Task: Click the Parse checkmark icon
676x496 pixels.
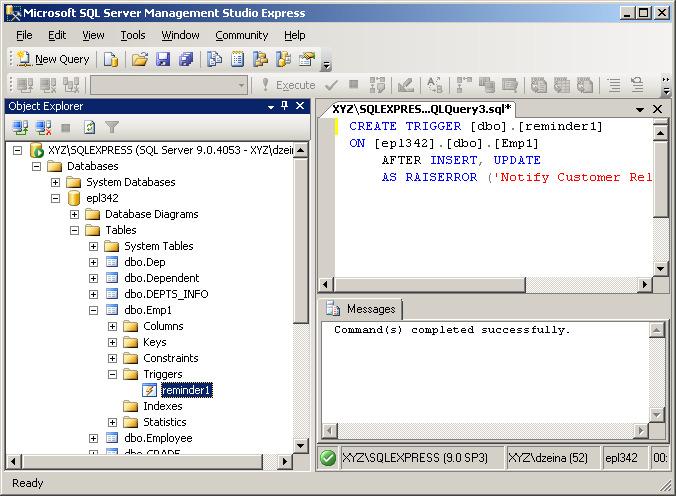Action: pos(331,85)
